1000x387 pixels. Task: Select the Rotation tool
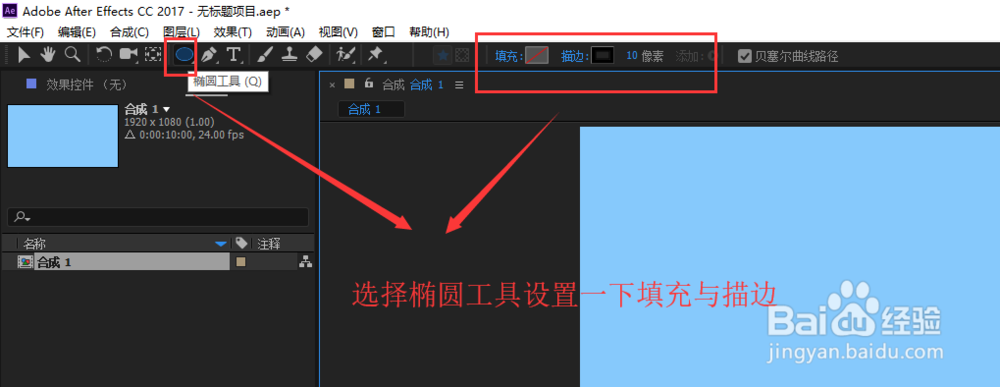point(104,55)
